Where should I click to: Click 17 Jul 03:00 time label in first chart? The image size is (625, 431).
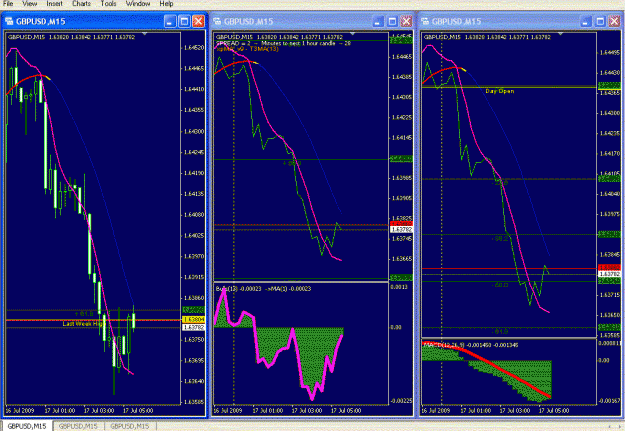coord(99,410)
